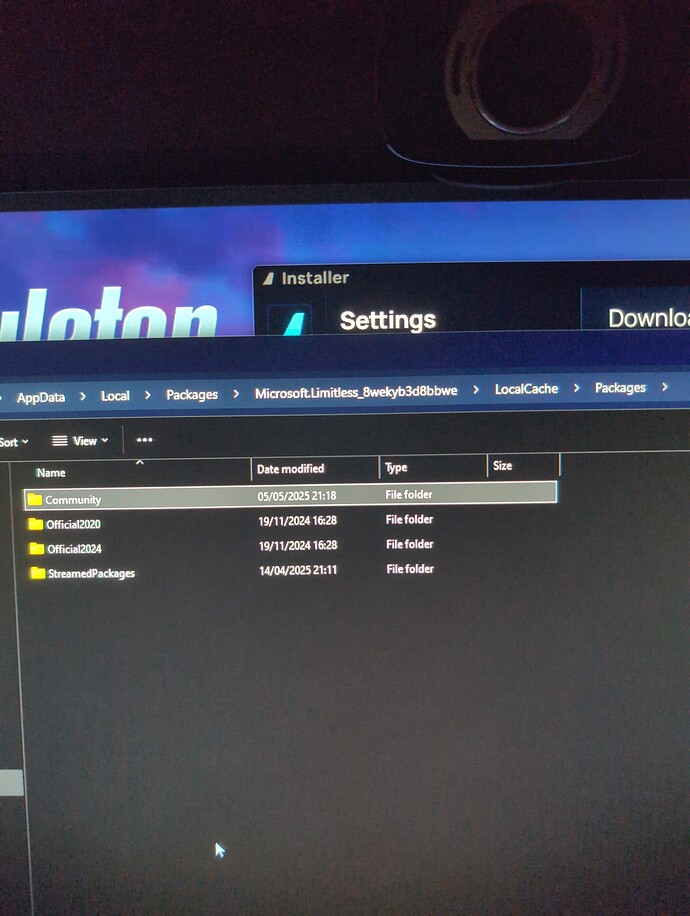The width and height of the screenshot is (690, 916).
Task: Open the three-dot See more menu
Action: tap(145, 440)
